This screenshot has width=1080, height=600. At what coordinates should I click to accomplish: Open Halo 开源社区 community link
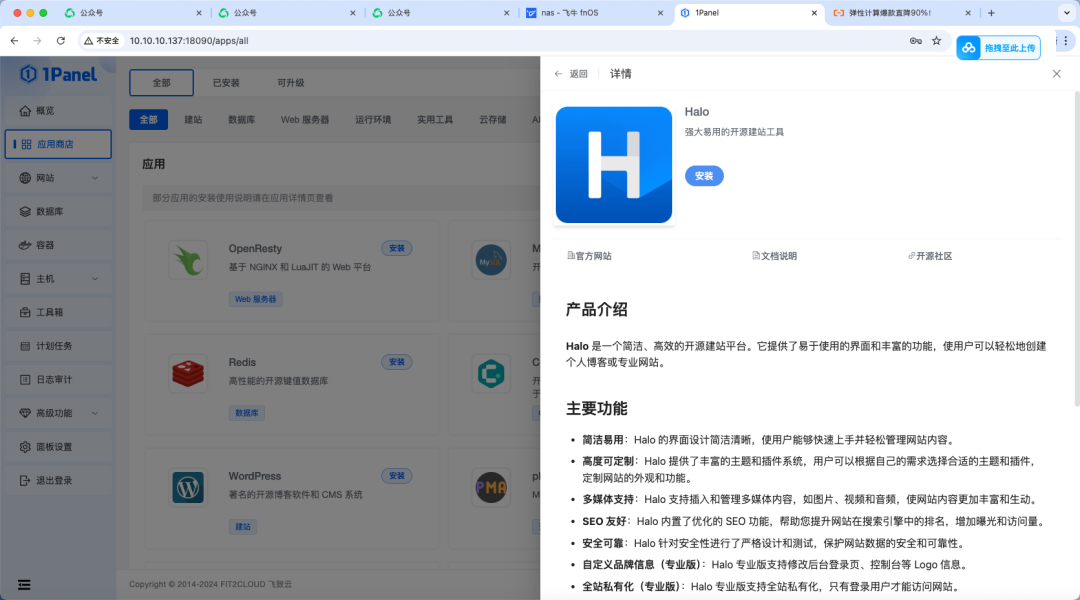(x=930, y=256)
